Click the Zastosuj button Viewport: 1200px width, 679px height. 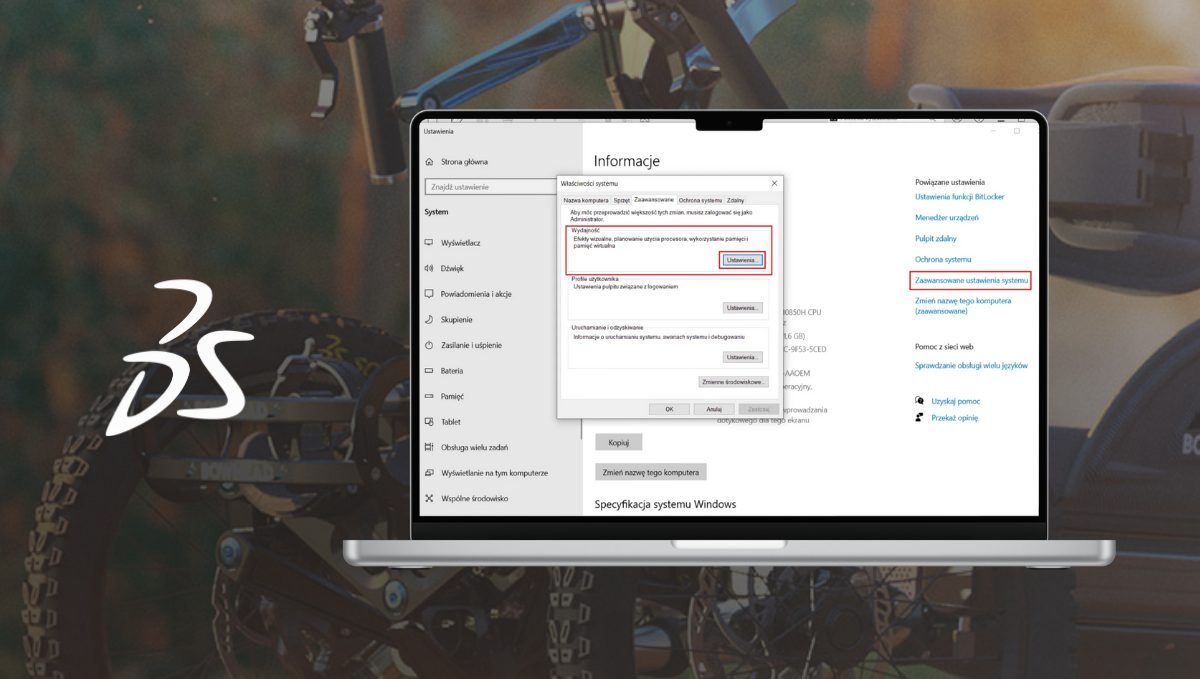click(x=758, y=409)
